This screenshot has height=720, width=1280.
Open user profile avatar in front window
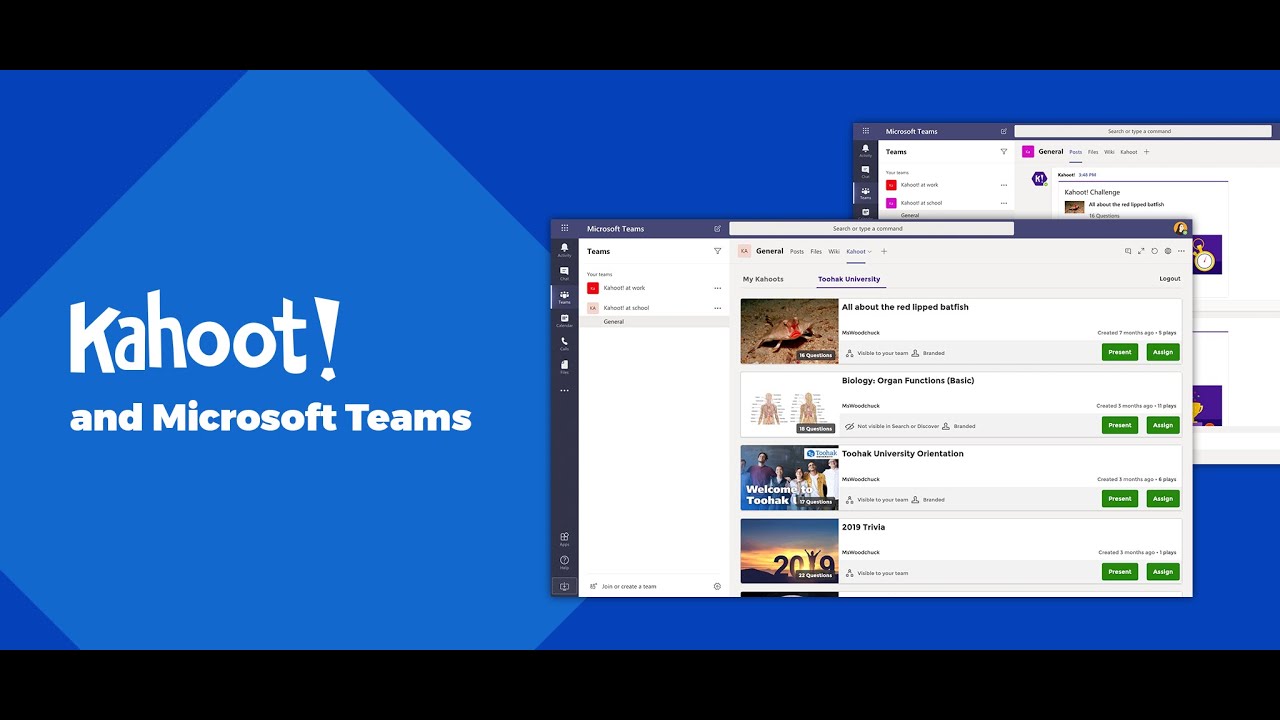[x=1181, y=228]
